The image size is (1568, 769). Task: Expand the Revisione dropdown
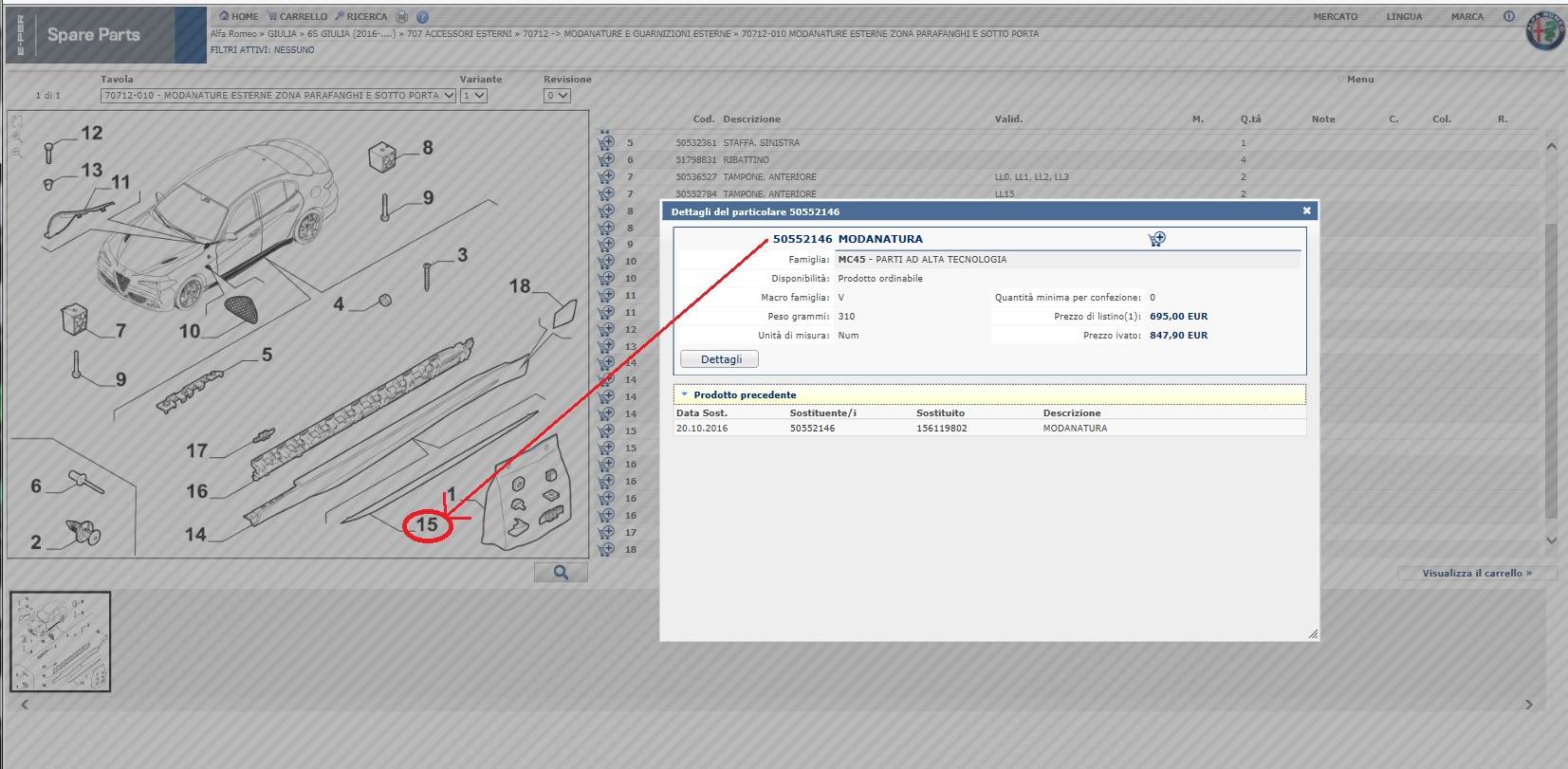[557, 96]
